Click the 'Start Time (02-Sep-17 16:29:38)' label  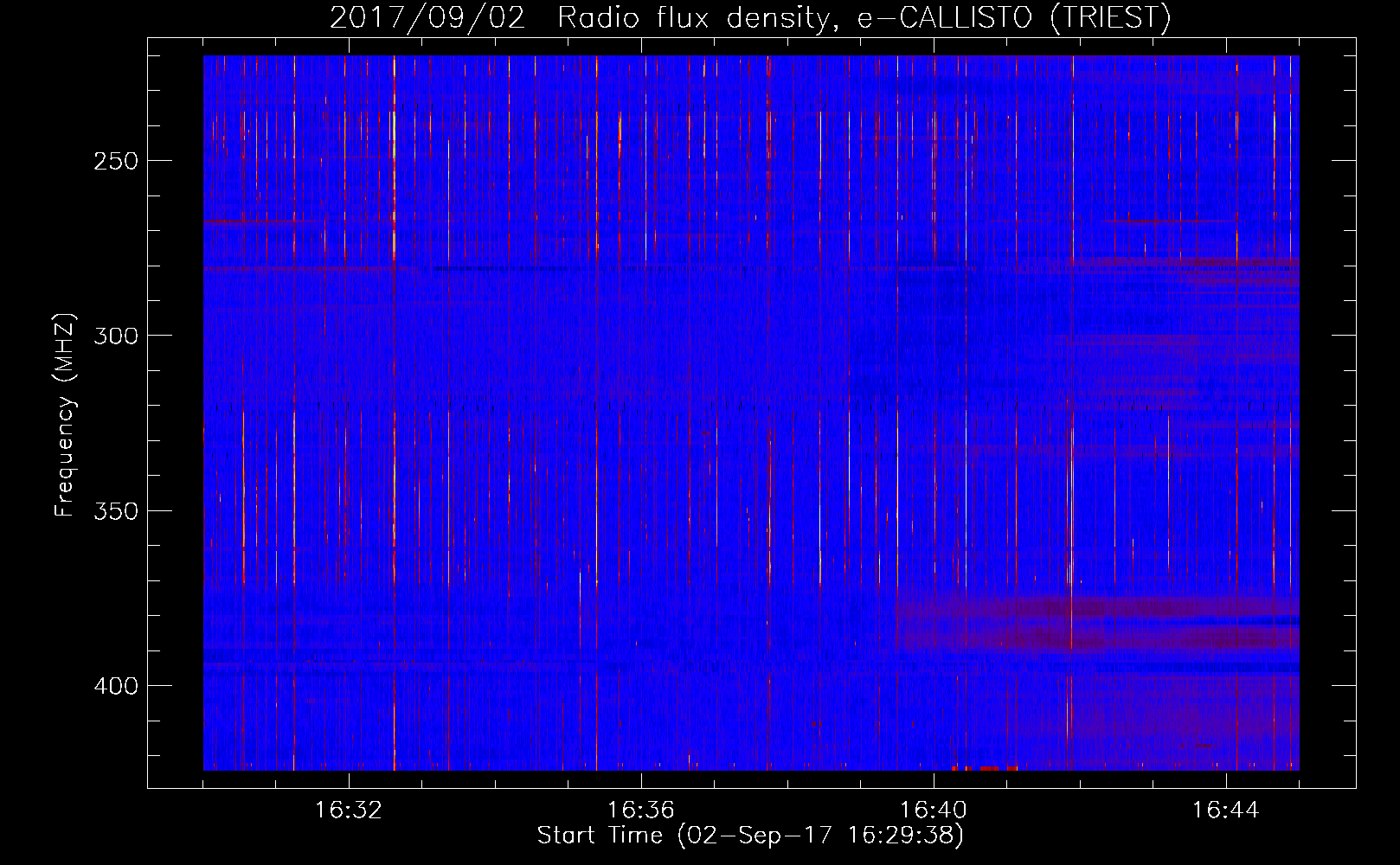[750, 836]
